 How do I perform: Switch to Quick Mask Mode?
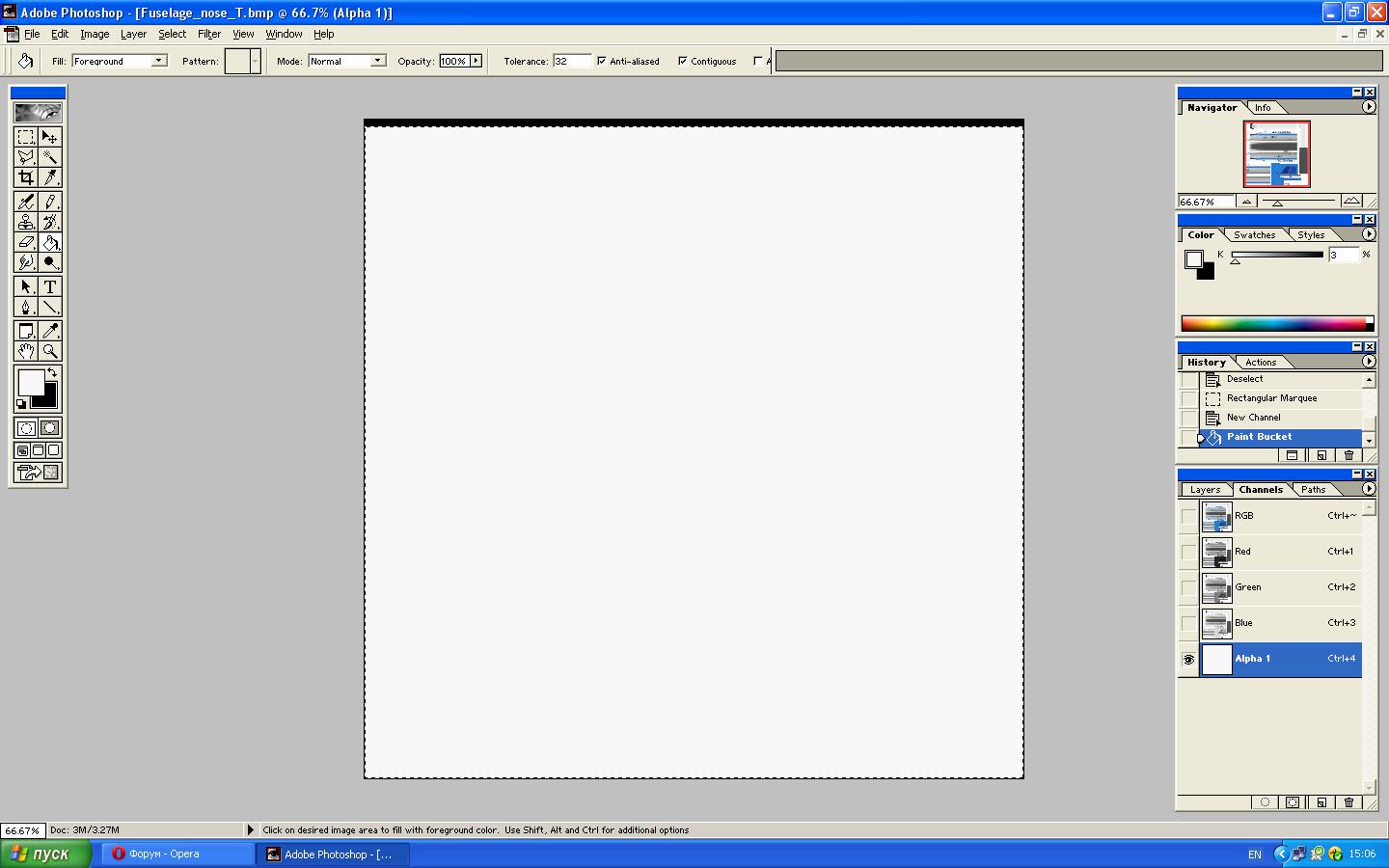50,428
